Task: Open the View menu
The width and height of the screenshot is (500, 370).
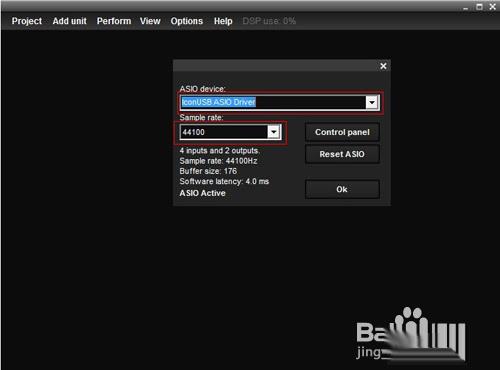Action: pyautogui.click(x=150, y=21)
